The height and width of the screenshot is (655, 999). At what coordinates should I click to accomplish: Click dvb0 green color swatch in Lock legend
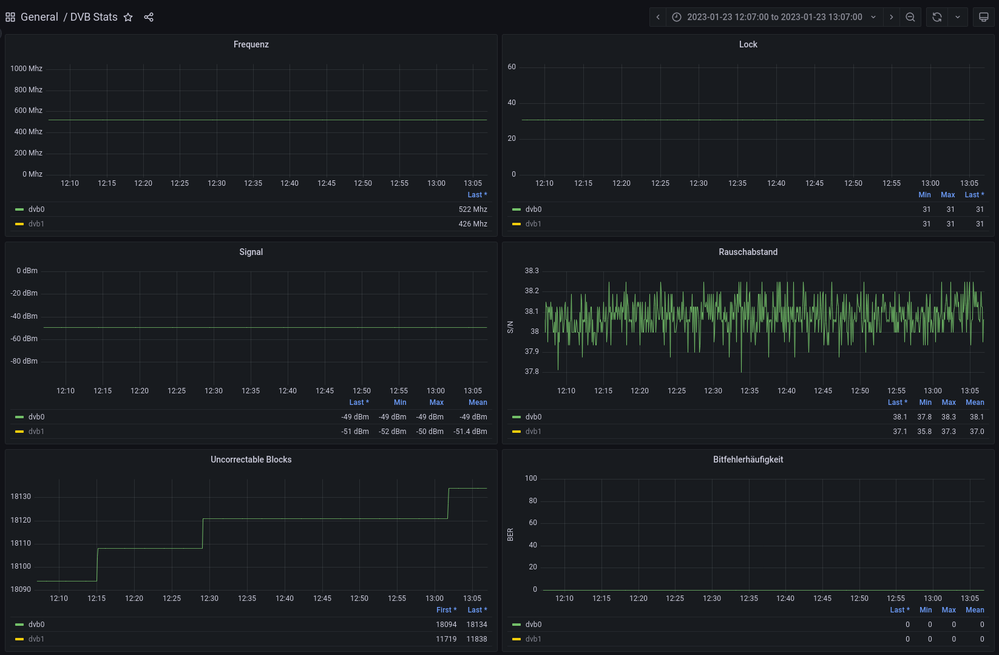coord(517,210)
